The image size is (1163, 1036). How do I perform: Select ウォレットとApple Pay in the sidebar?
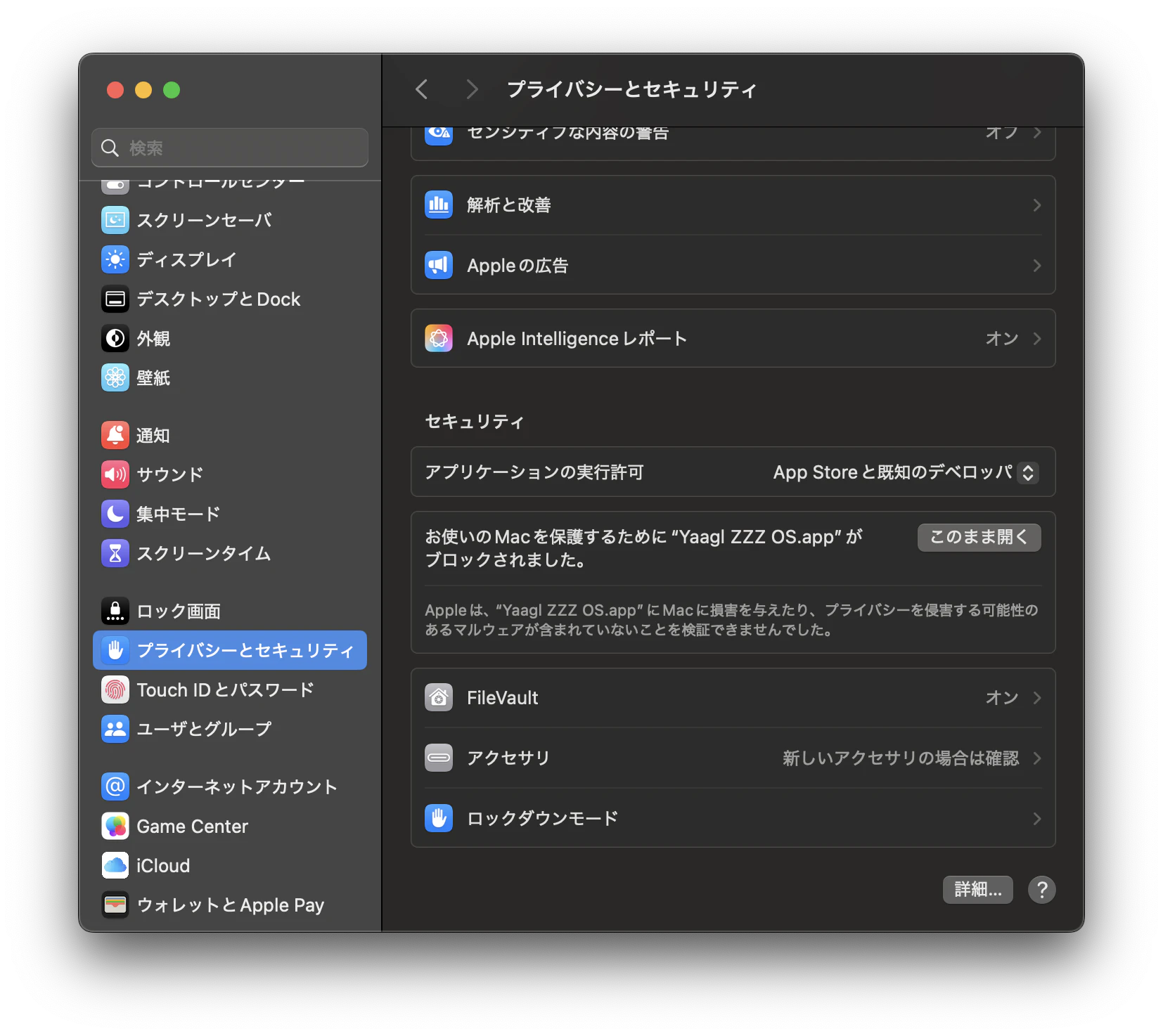coord(230,905)
